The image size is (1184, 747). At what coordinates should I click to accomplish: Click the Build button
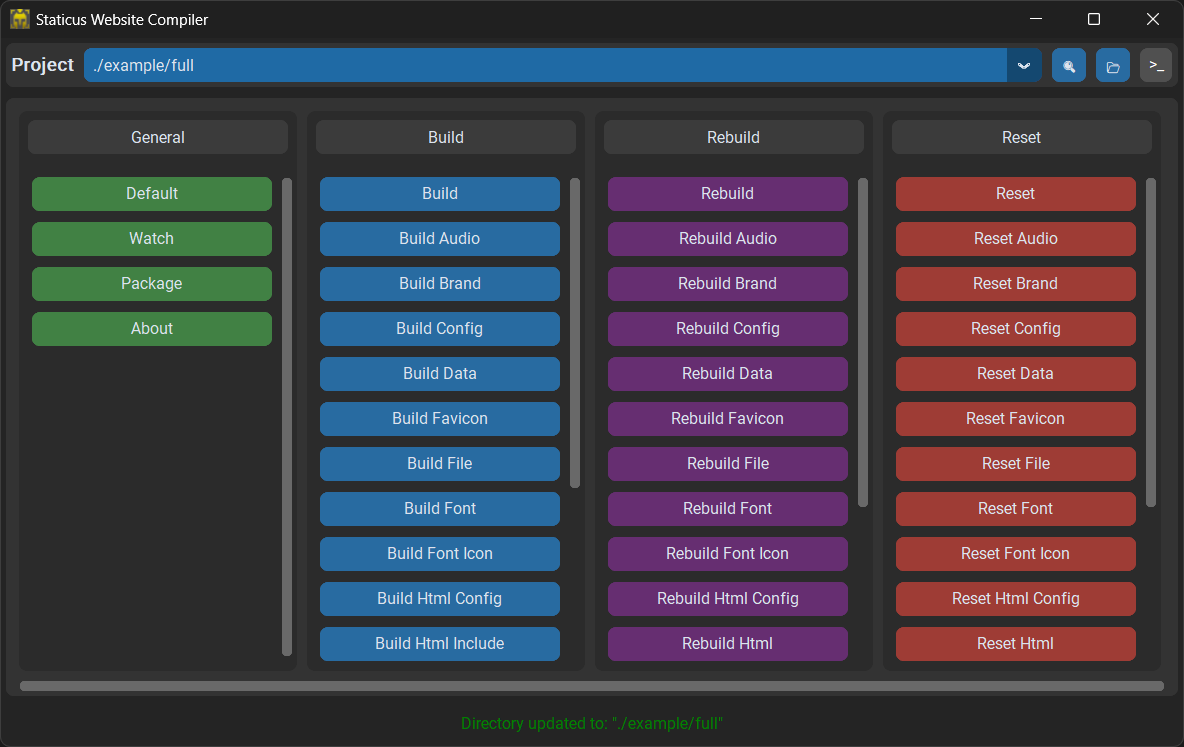click(439, 194)
